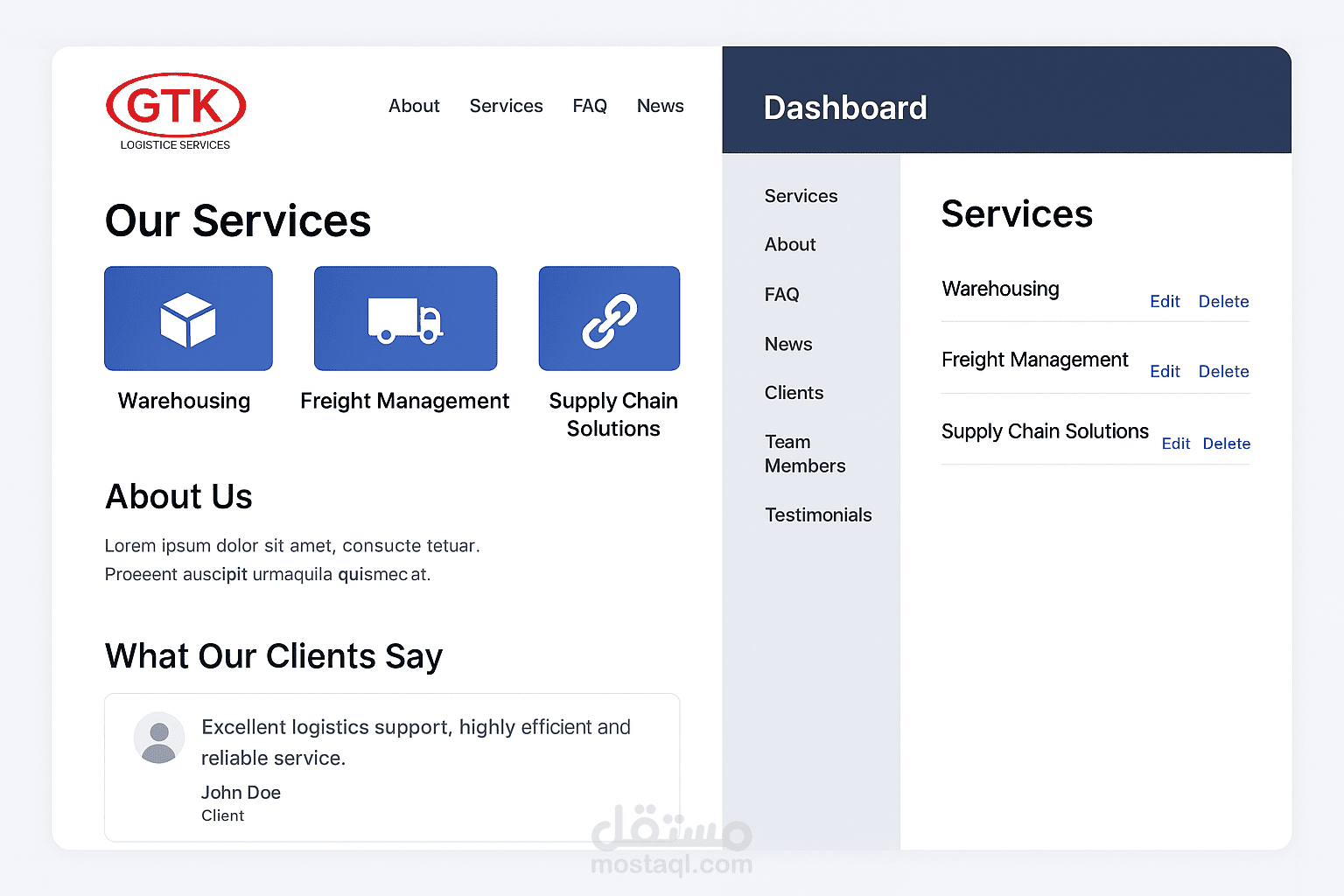1344x896 pixels.
Task: Go to Testimonials in the dashboard sidebar
Action: pos(818,515)
